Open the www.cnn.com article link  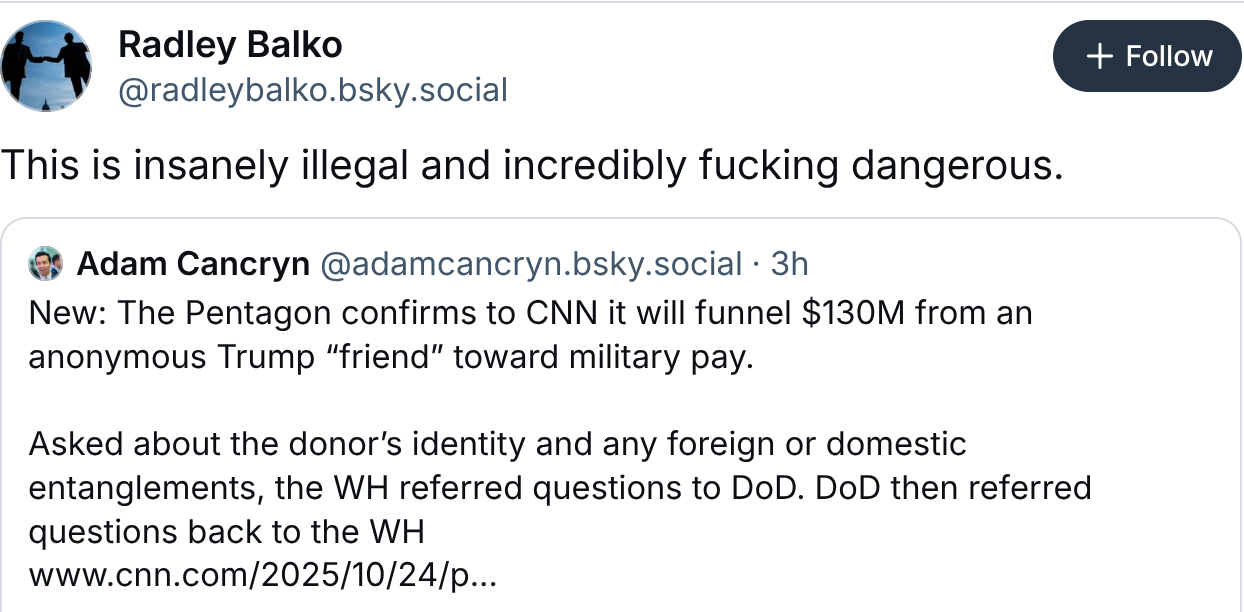(264, 576)
